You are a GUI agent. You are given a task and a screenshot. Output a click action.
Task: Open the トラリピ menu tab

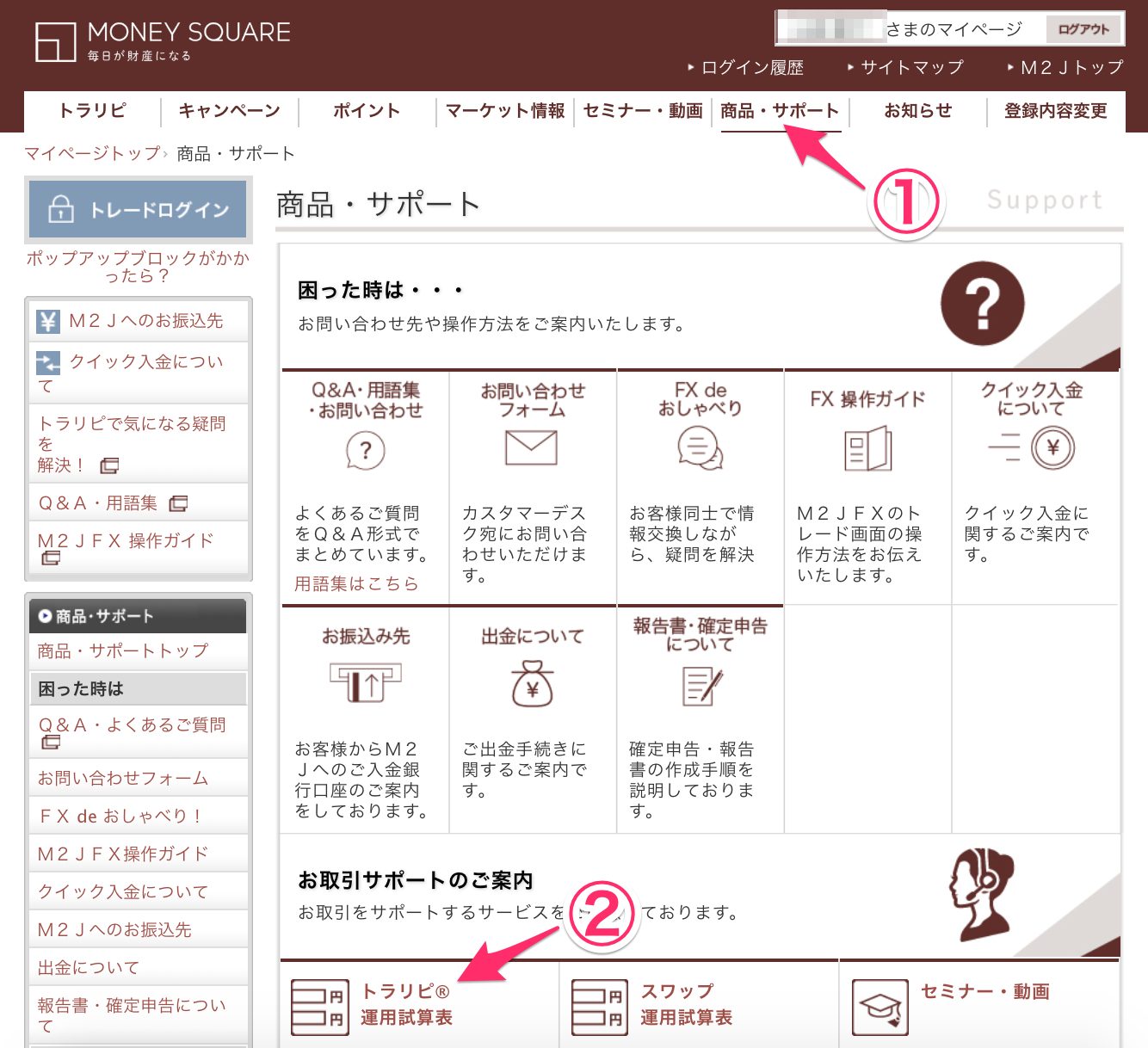click(x=92, y=111)
